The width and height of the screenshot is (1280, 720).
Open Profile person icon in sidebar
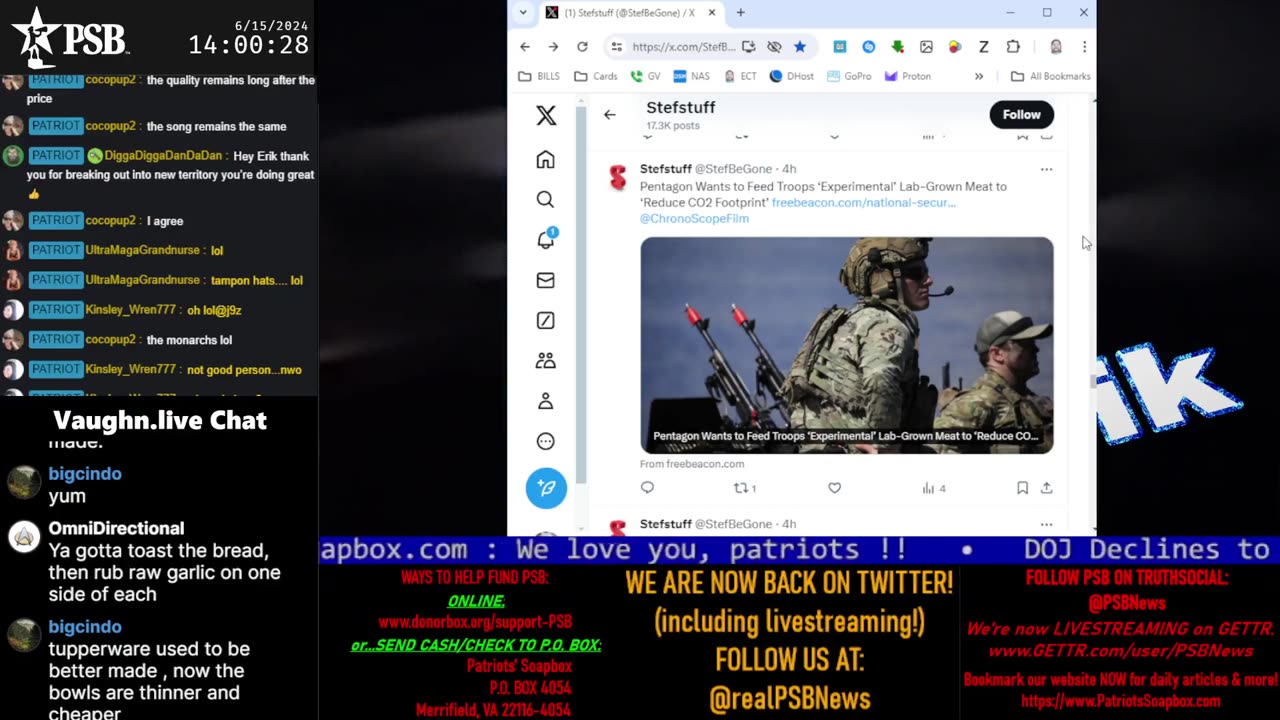pos(545,401)
